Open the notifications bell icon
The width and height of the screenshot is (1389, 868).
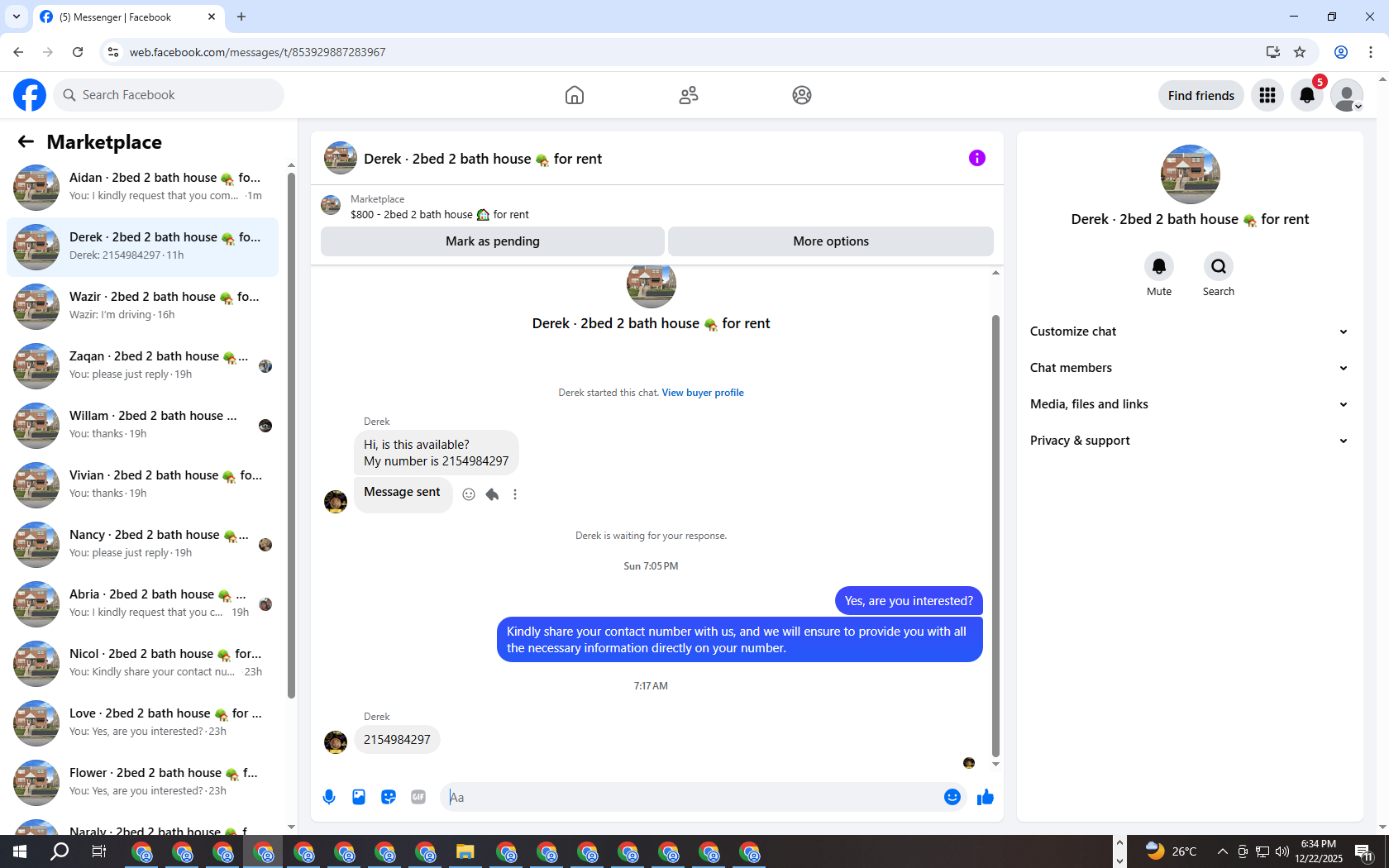point(1307,95)
